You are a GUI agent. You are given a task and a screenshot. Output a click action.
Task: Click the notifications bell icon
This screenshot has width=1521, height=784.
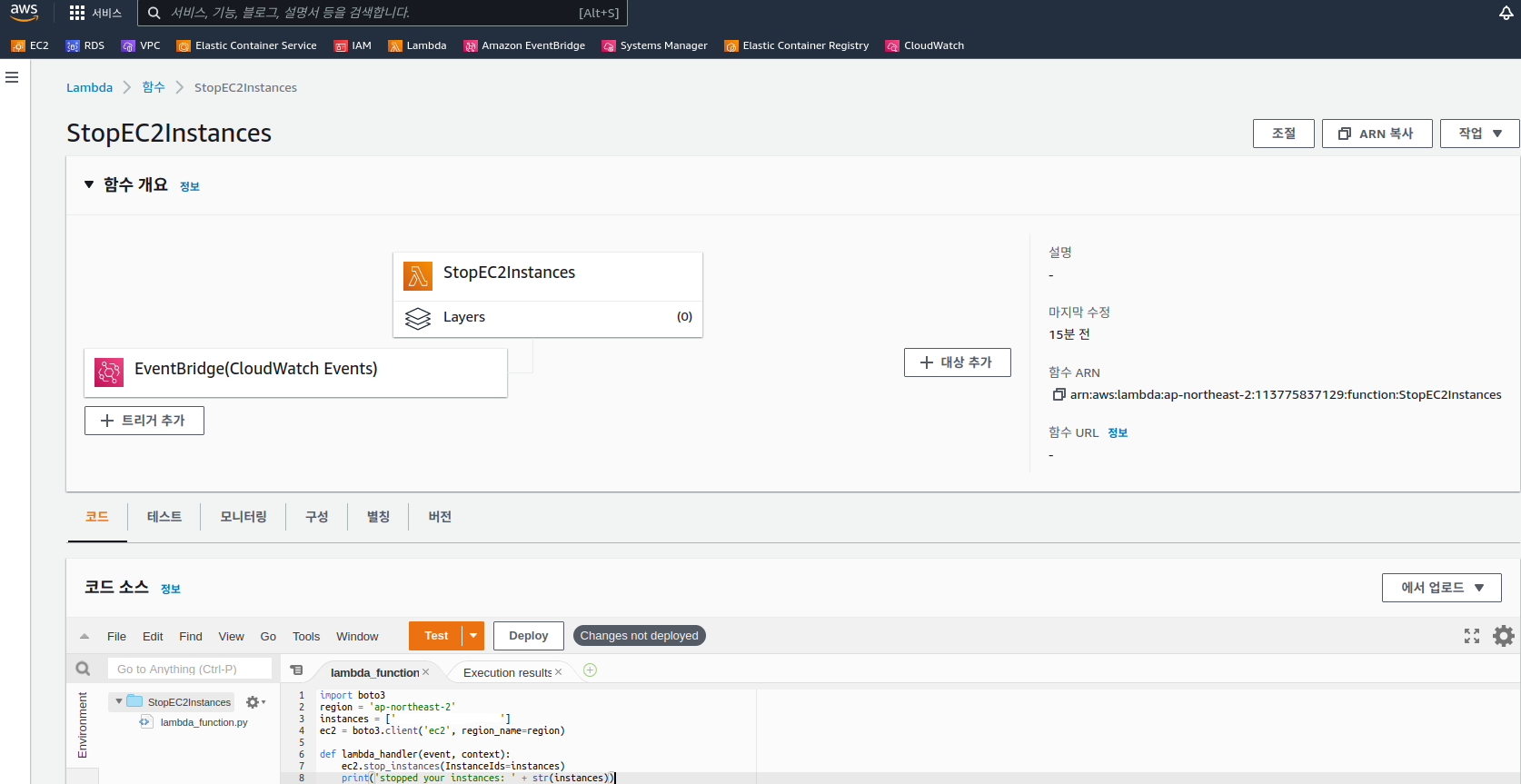(x=1506, y=13)
